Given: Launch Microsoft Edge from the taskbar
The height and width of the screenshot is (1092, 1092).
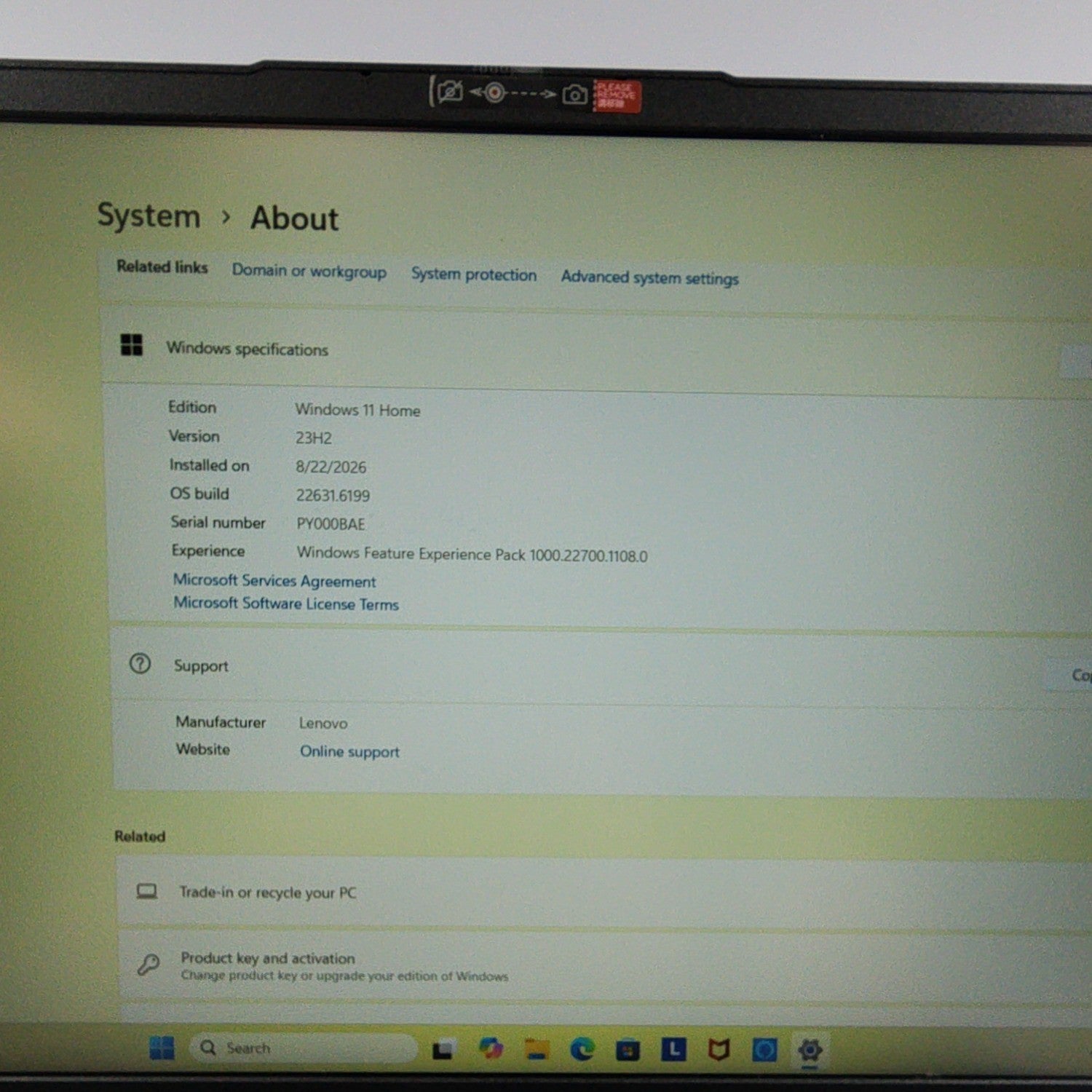Looking at the screenshot, I should [582, 1049].
